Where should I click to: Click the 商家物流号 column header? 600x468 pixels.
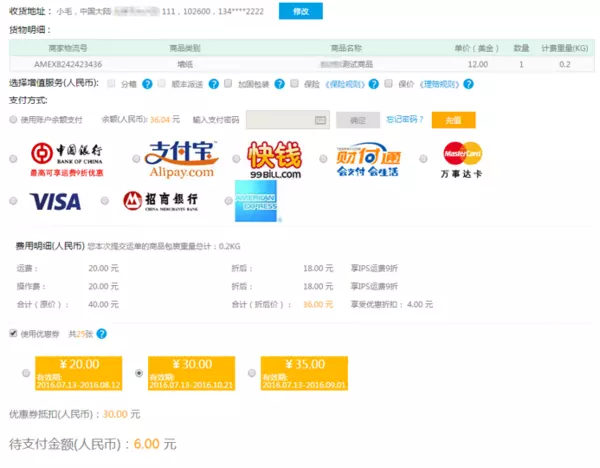tap(68, 48)
